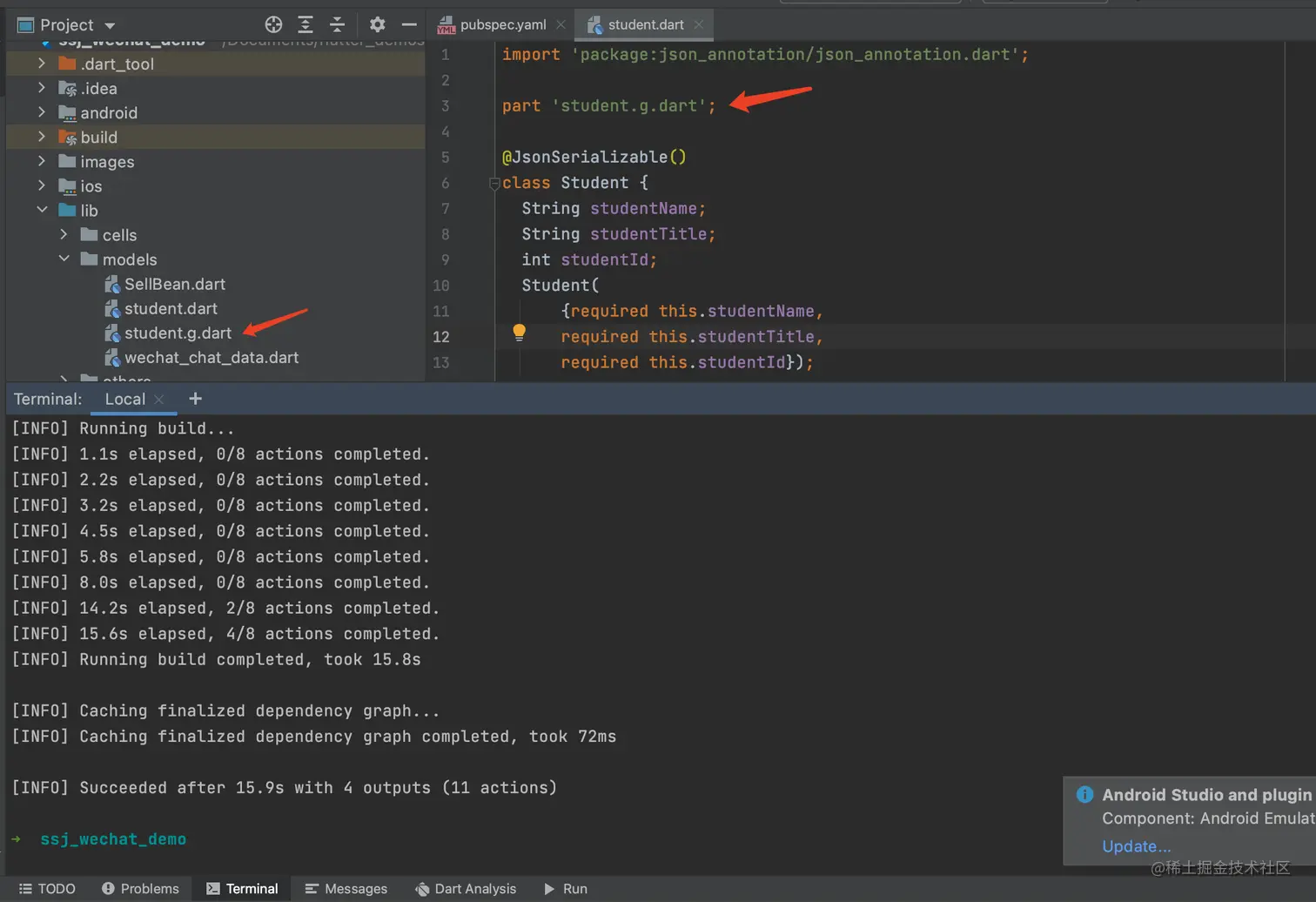Expand the .dart_tool folder
This screenshot has width=1316, height=902.
click(41, 64)
